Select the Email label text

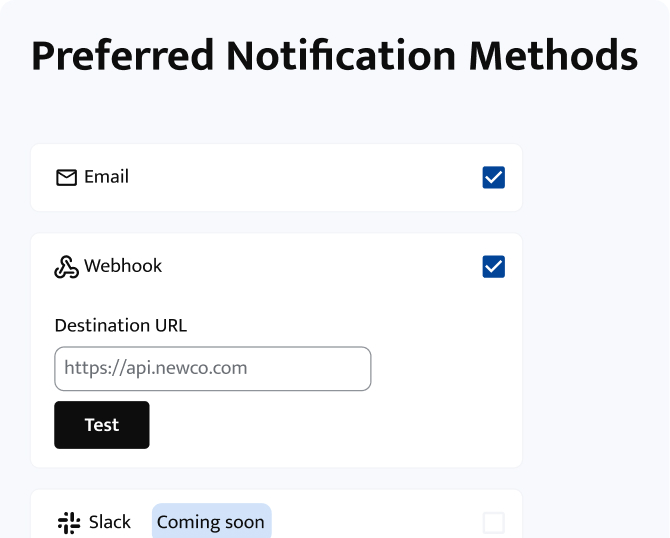106,177
